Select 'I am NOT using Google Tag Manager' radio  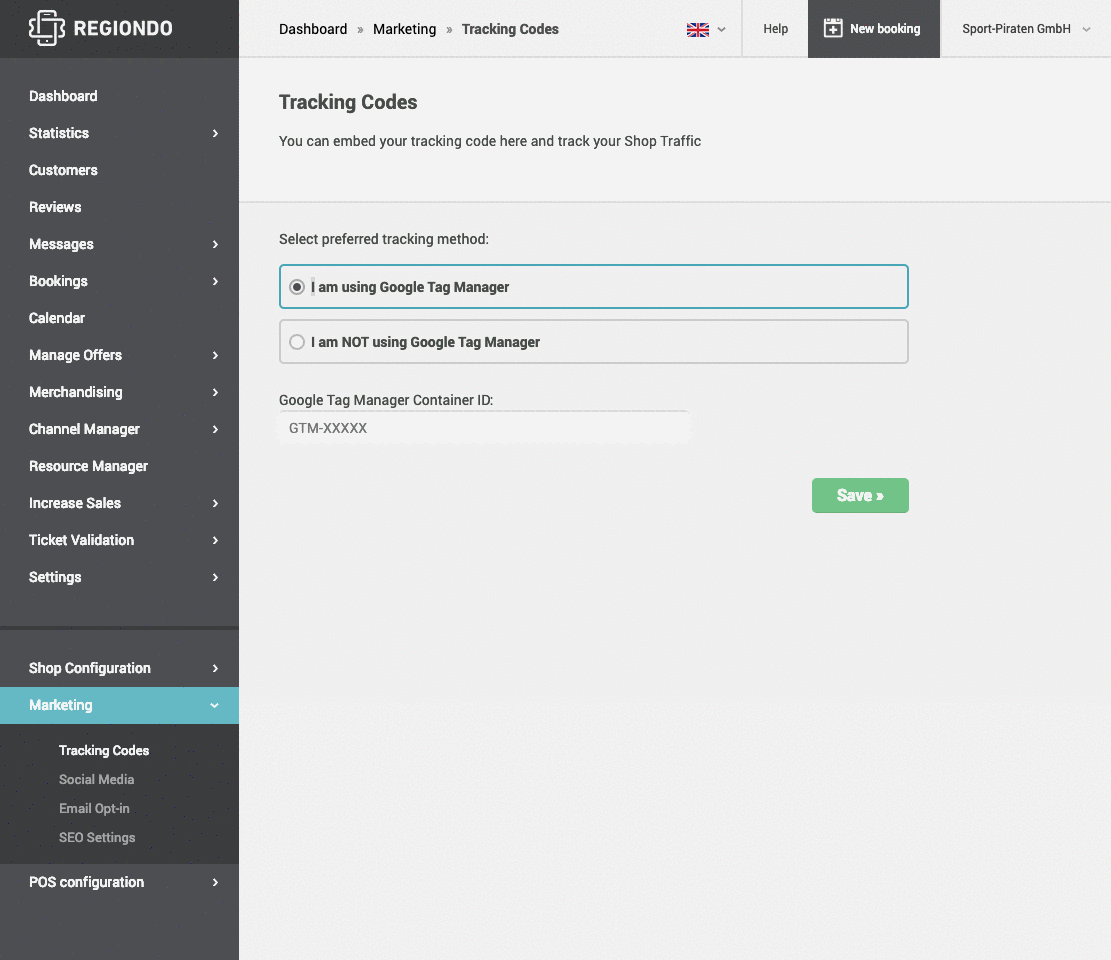tap(297, 342)
